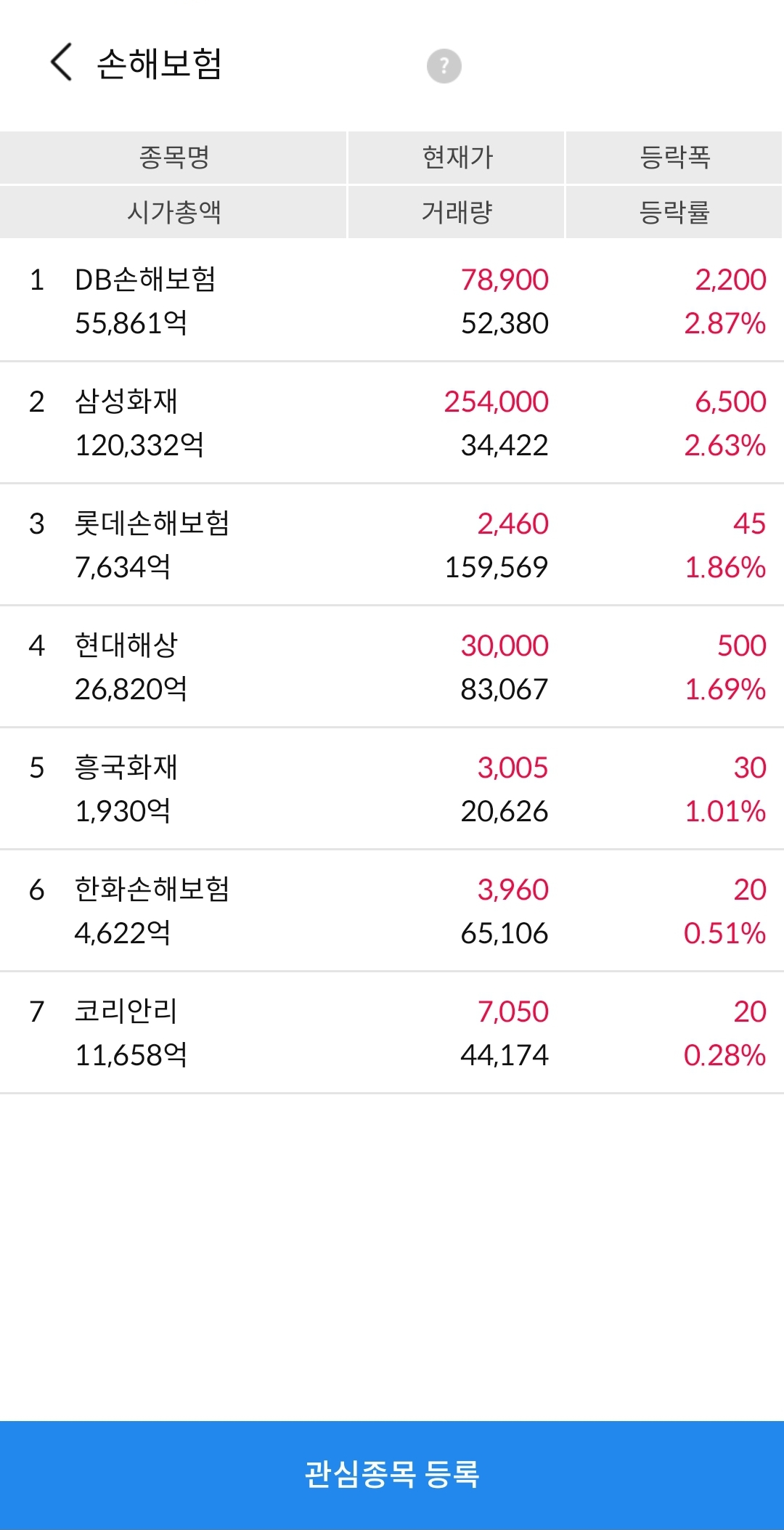This screenshot has height=1530, width=784.
Task: Sort by 현재가 column header
Action: coord(457,158)
